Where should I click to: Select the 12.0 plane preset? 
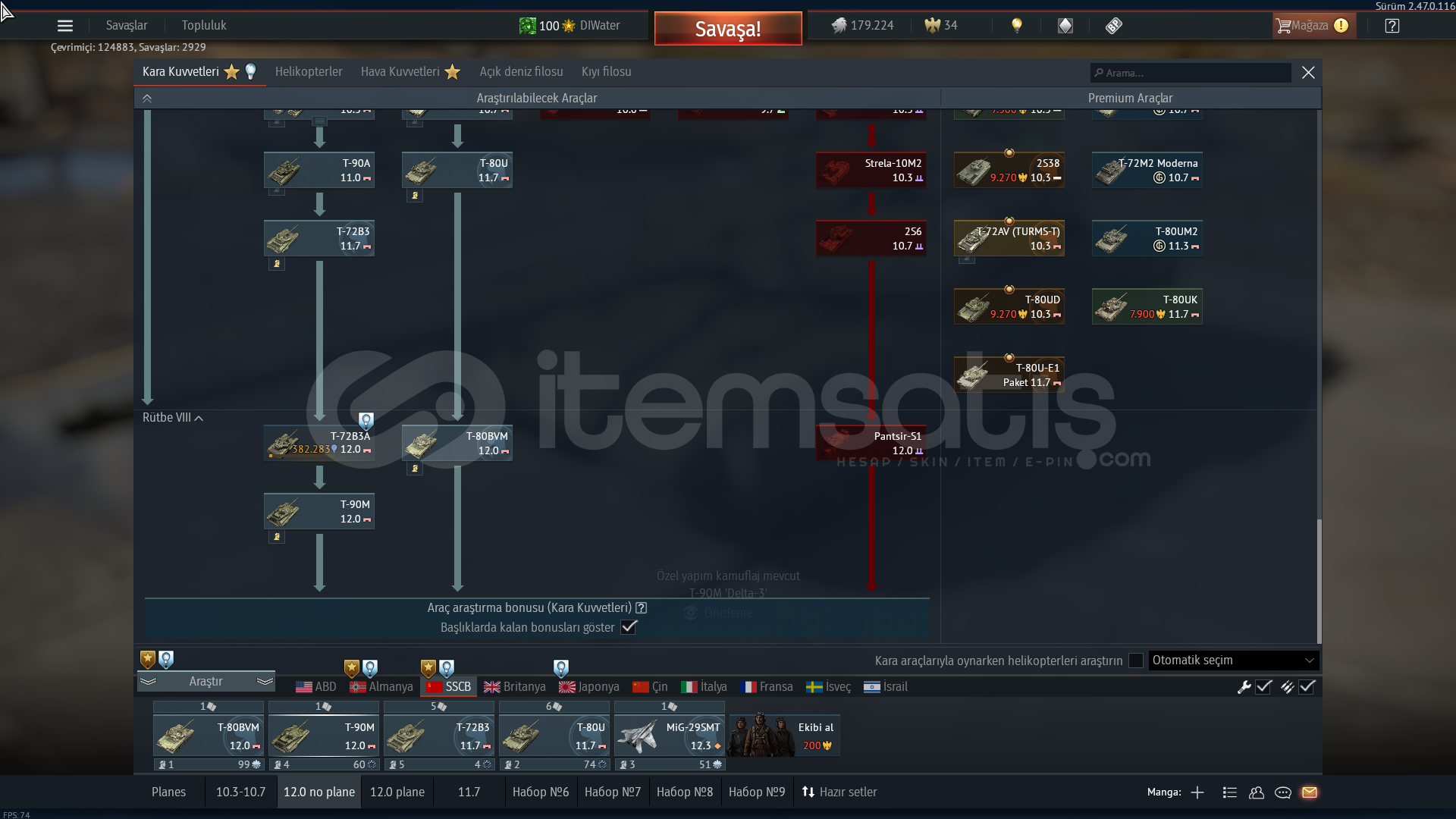[x=397, y=792]
